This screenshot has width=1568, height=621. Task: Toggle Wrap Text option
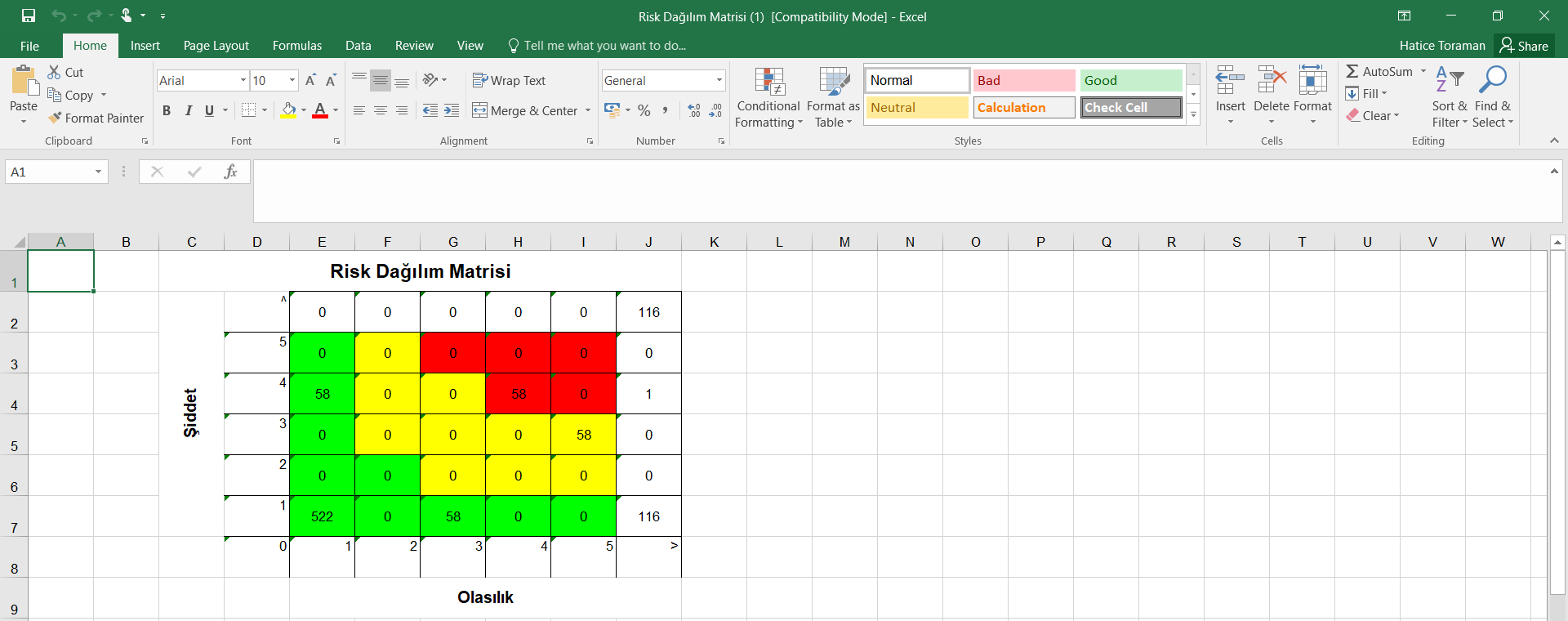coord(509,80)
